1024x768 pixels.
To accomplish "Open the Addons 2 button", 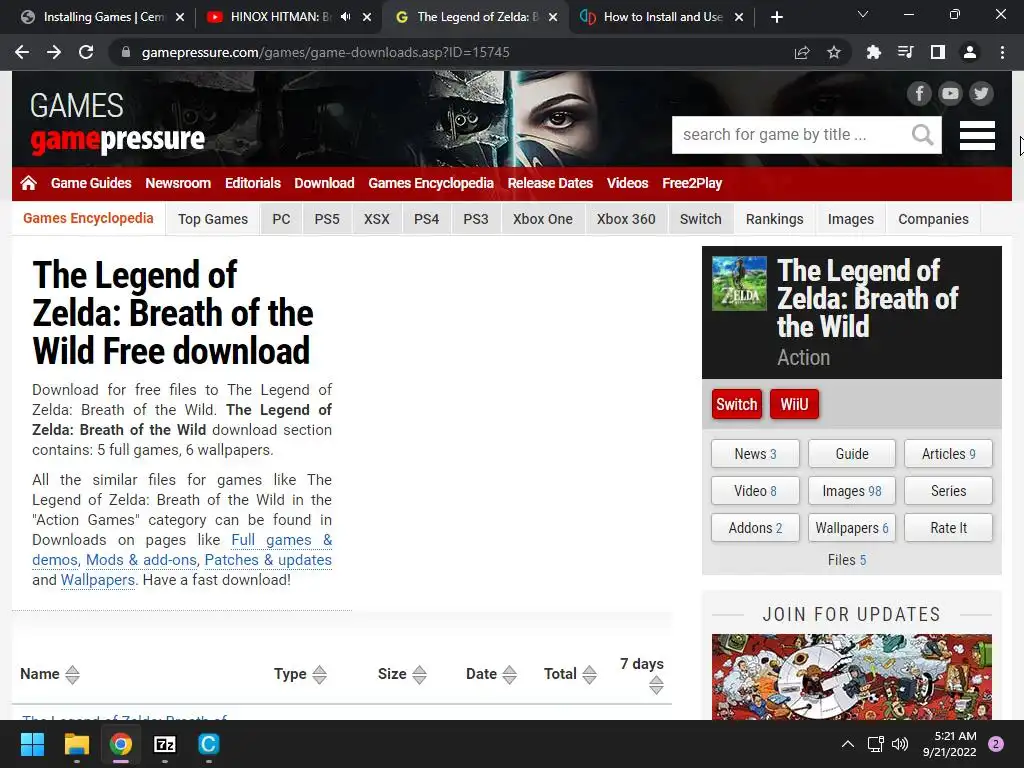I will pyautogui.click(x=755, y=528).
